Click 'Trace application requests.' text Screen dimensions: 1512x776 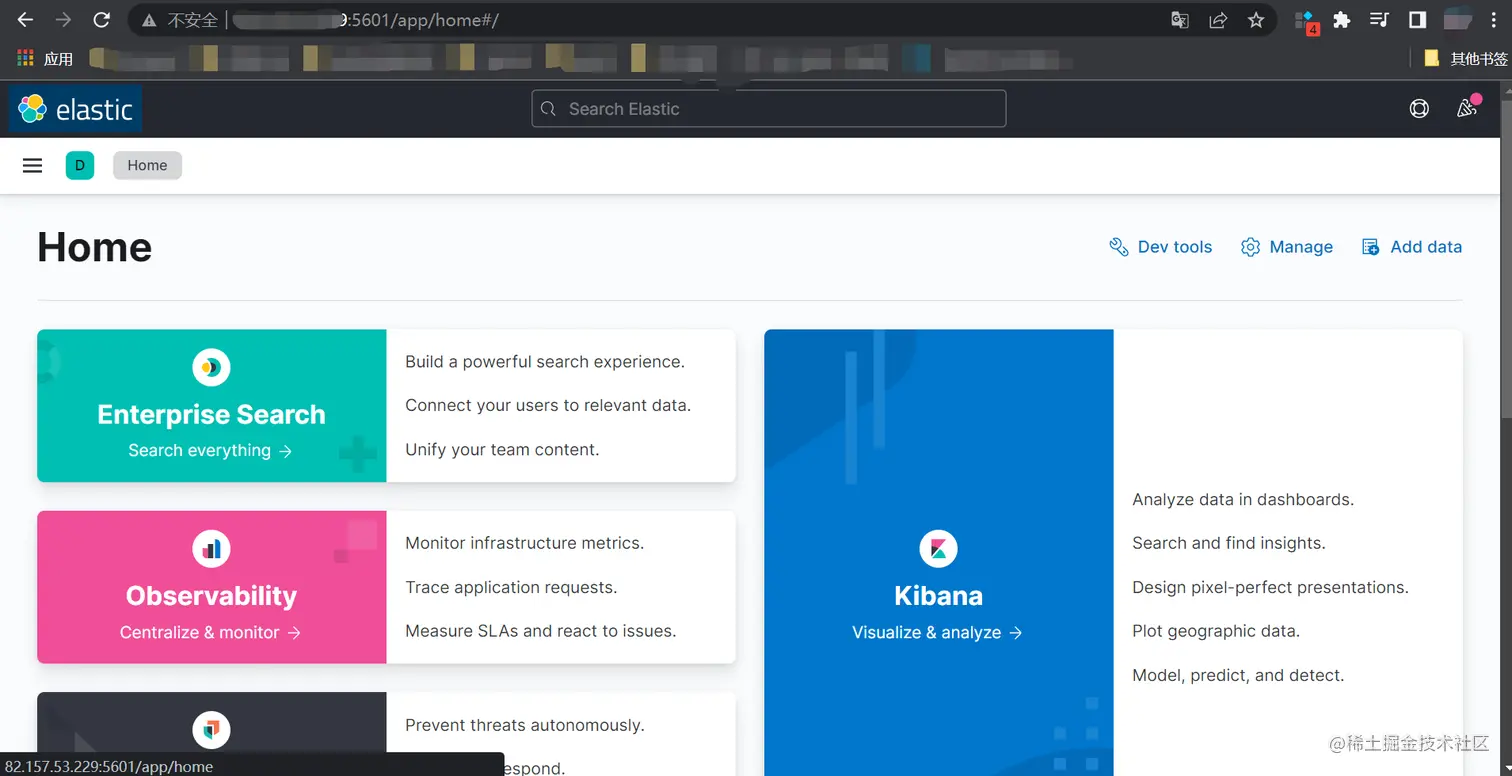(x=511, y=587)
